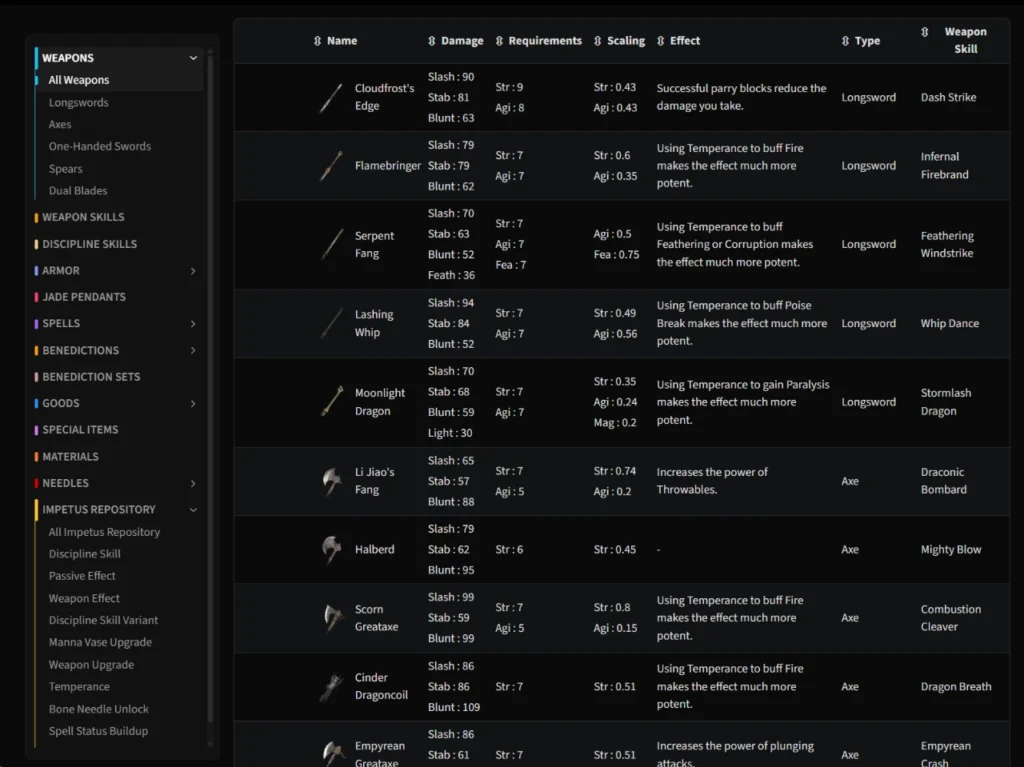Click the Serpent Fang weapon thumbnail
1024x767 pixels.
click(331, 245)
